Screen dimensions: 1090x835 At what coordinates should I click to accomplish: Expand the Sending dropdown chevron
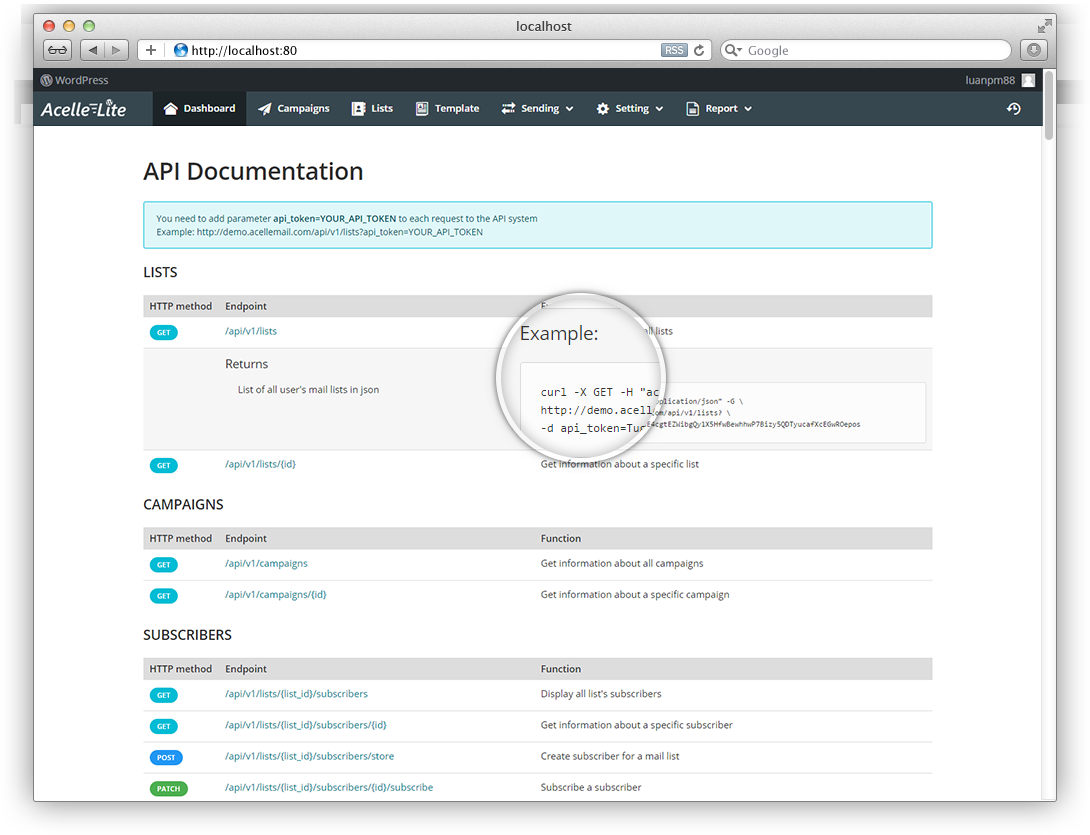569,109
